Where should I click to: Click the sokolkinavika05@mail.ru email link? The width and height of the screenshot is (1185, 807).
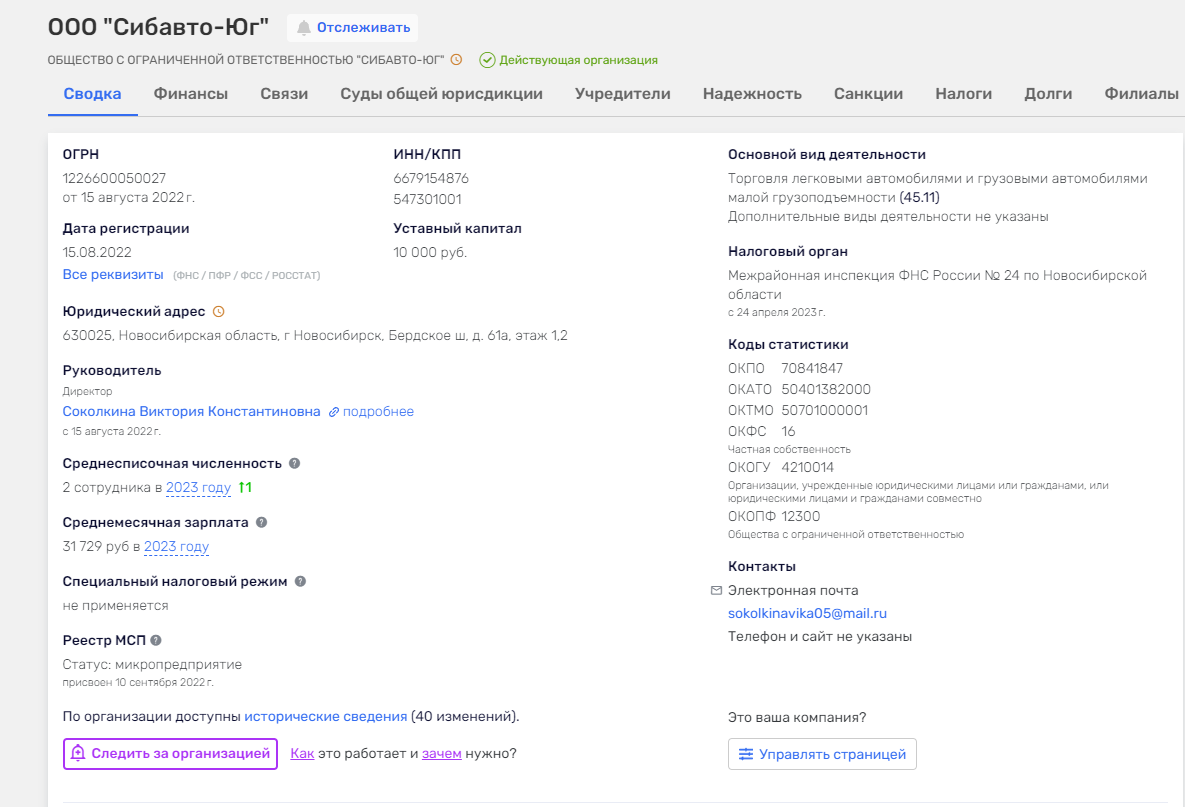pos(807,614)
